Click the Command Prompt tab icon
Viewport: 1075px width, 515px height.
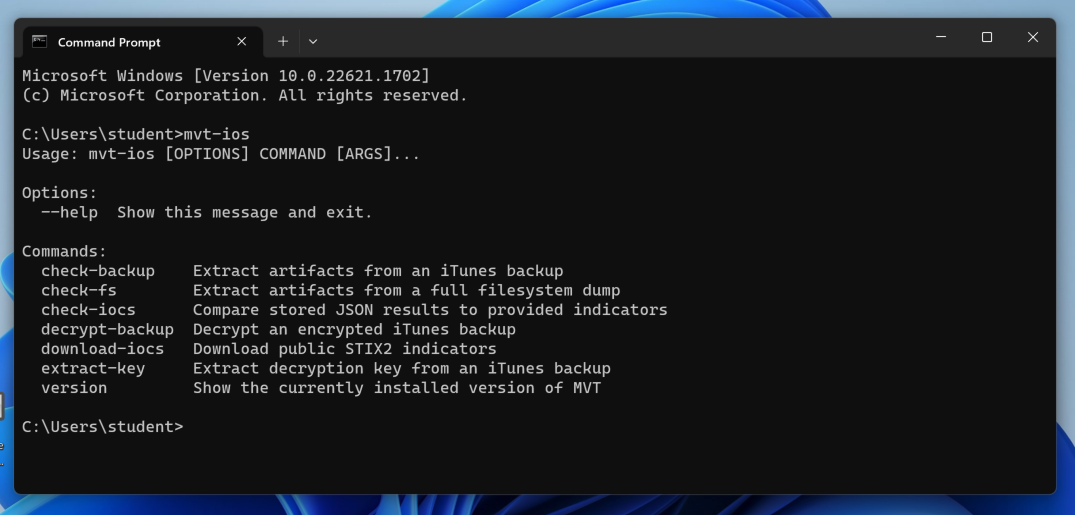point(40,42)
